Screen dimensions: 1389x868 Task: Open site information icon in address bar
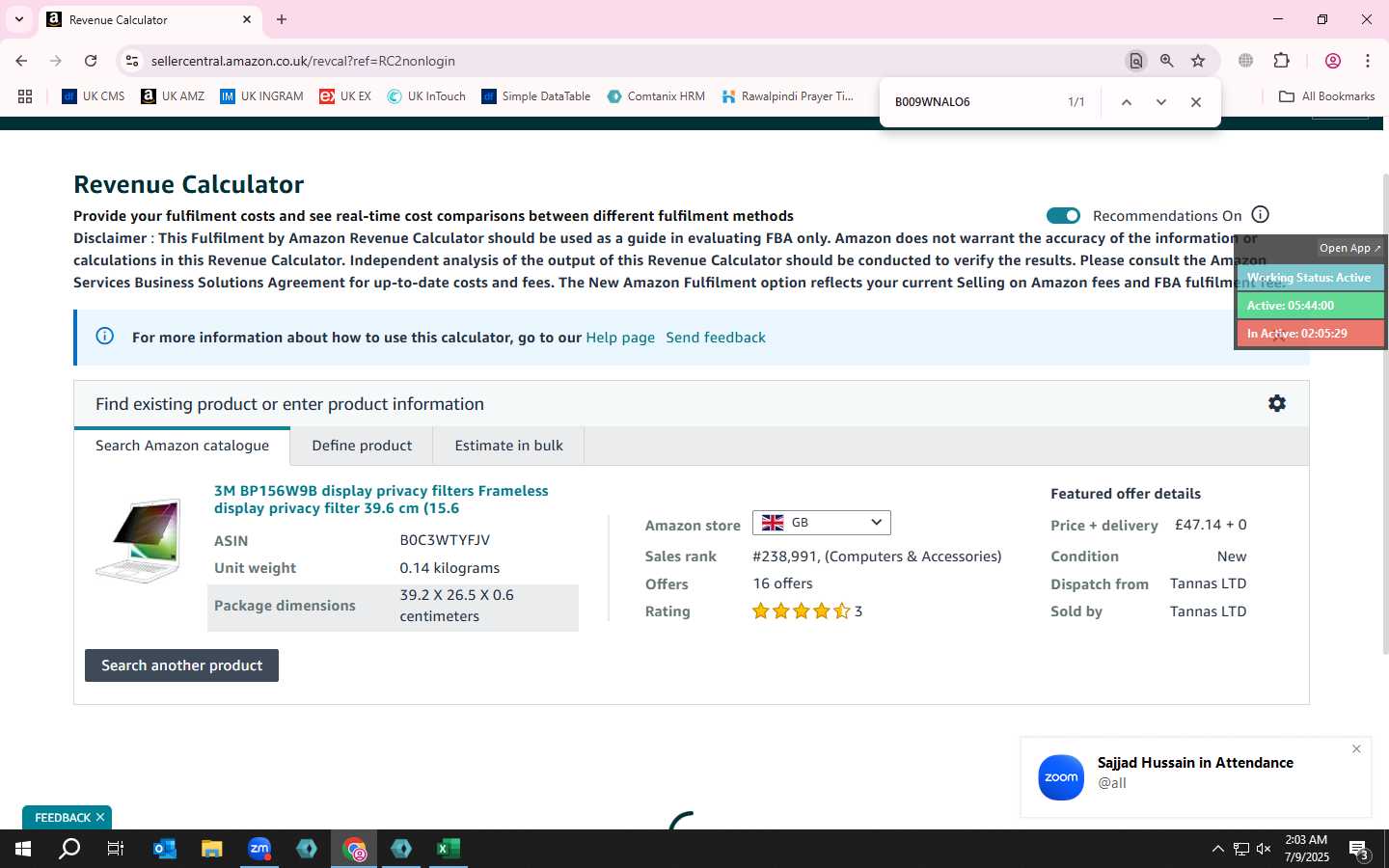click(132, 61)
